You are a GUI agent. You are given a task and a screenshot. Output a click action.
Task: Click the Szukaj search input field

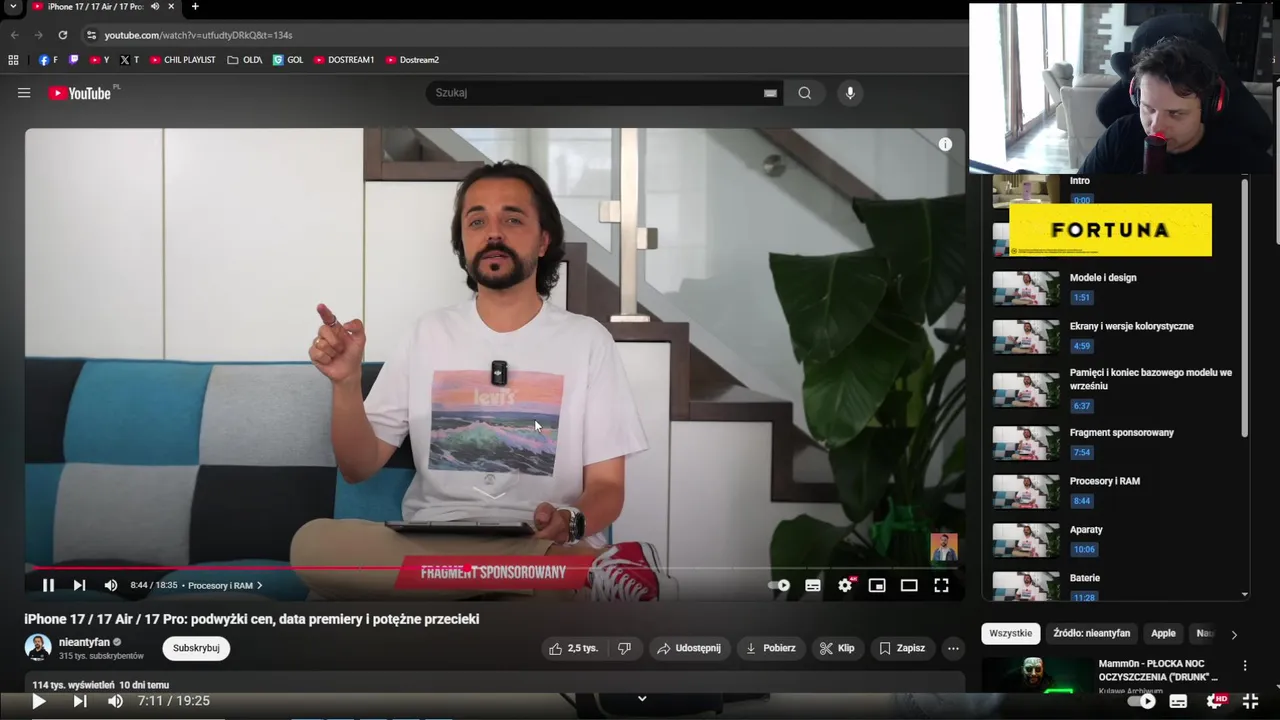(x=595, y=93)
